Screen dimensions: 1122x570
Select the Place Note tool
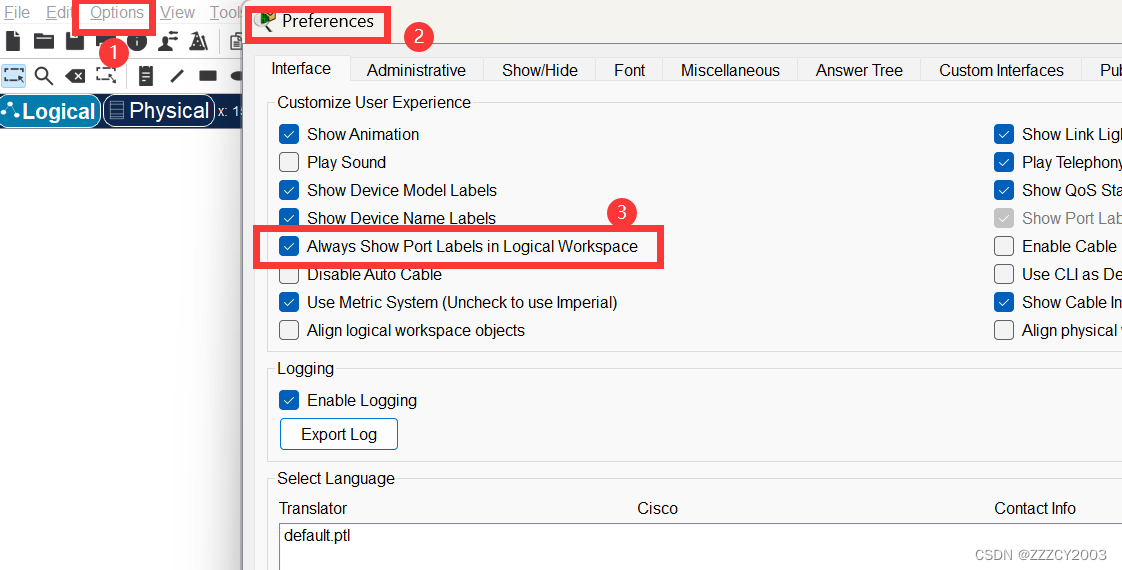(146, 76)
